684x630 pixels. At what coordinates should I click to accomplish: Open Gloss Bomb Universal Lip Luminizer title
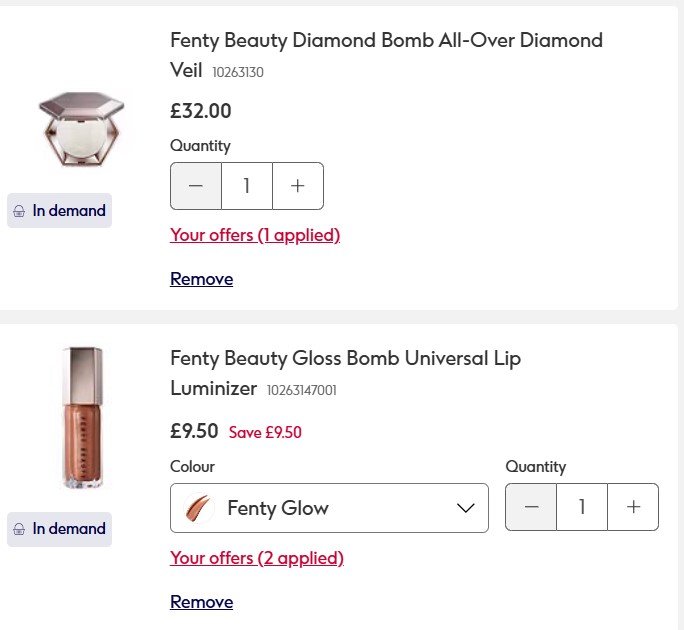345,358
